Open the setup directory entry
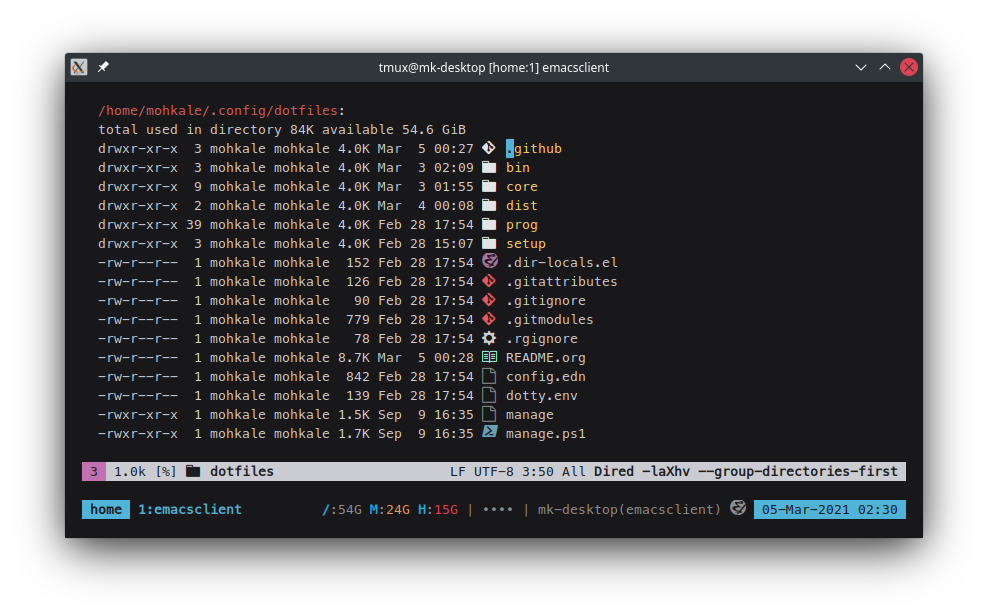Viewport: 988px width, 615px height. coord(525,243)
